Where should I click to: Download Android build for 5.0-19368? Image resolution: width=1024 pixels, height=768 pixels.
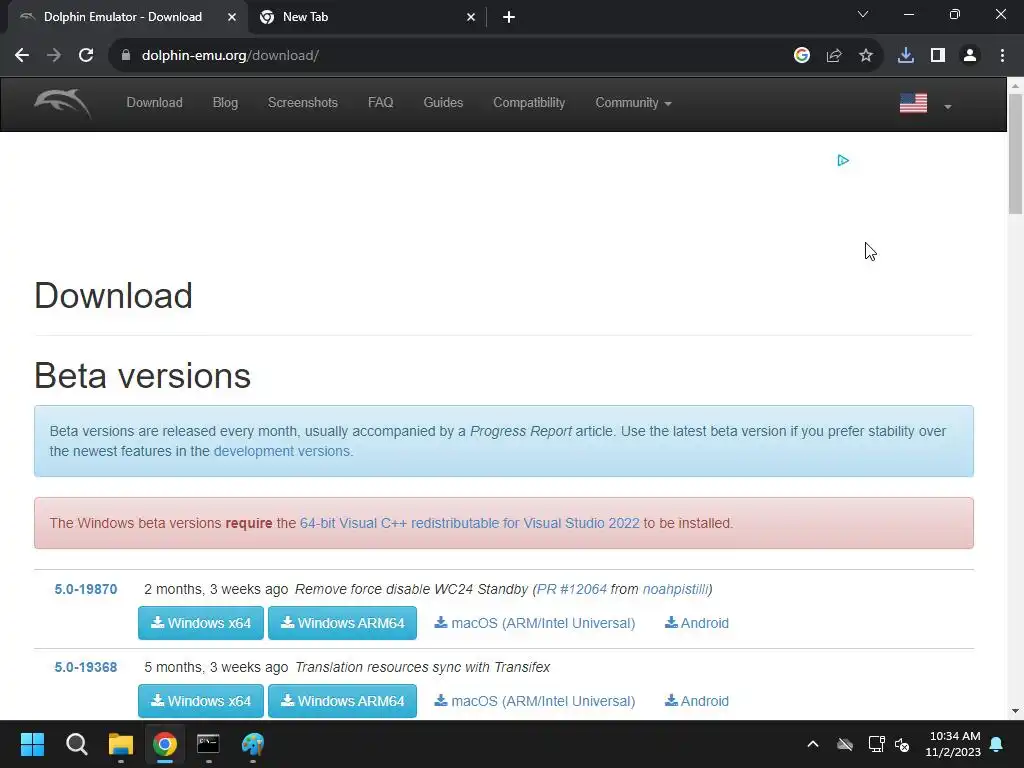click(697, 701)
